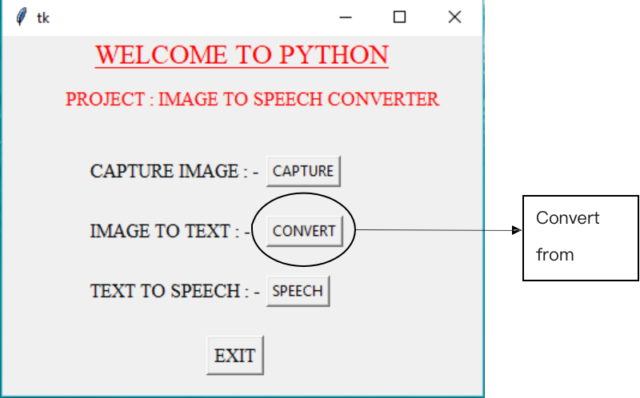Screen dimensions: 640x398
Task: Click the tk feather icon in title bar
Action: (x=21, y=17)
